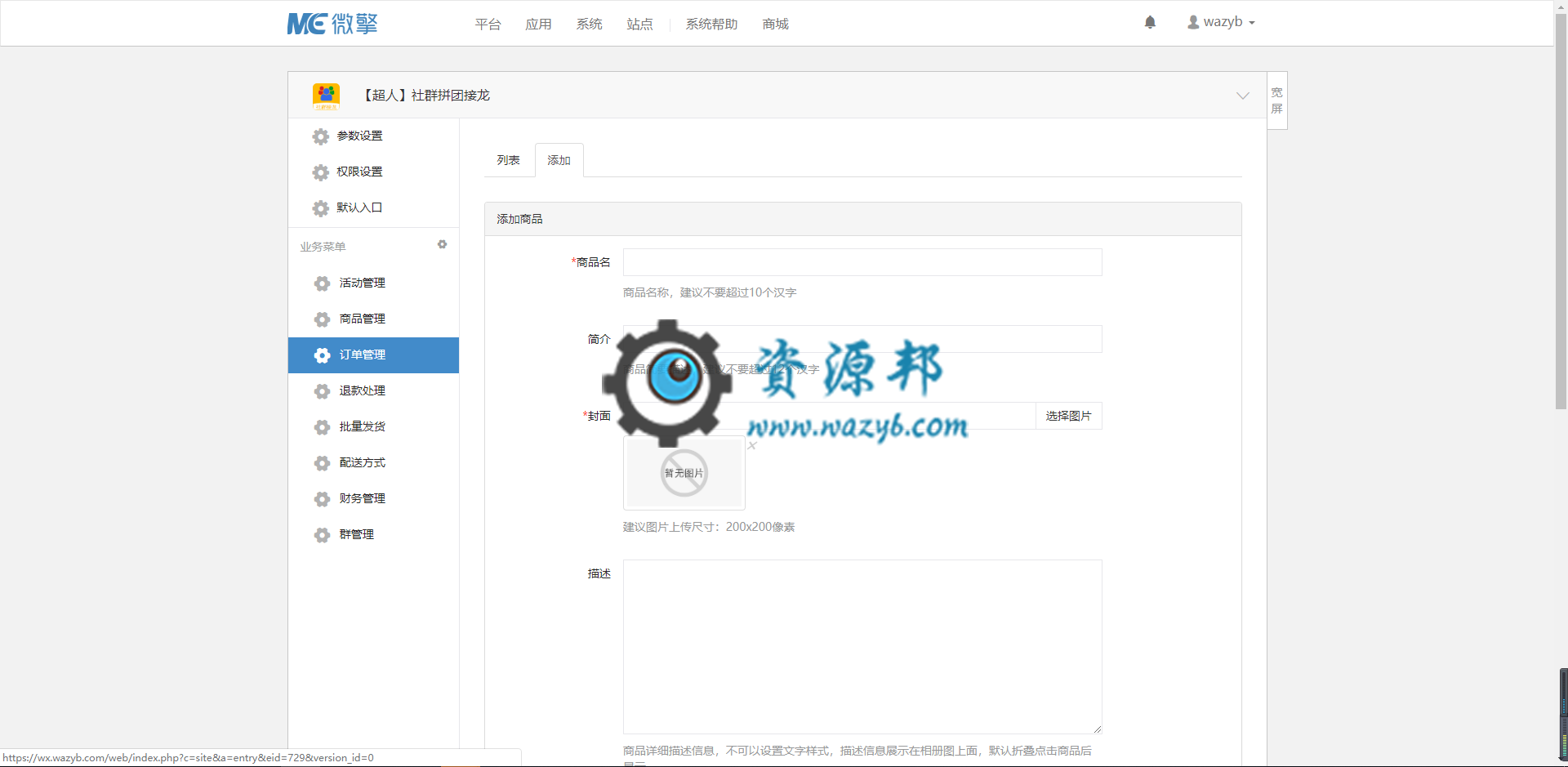Image resolution: width=1568 pixels, height=767 pixels.
Task: Open the 系统 menu
Action: coord(590,24)
